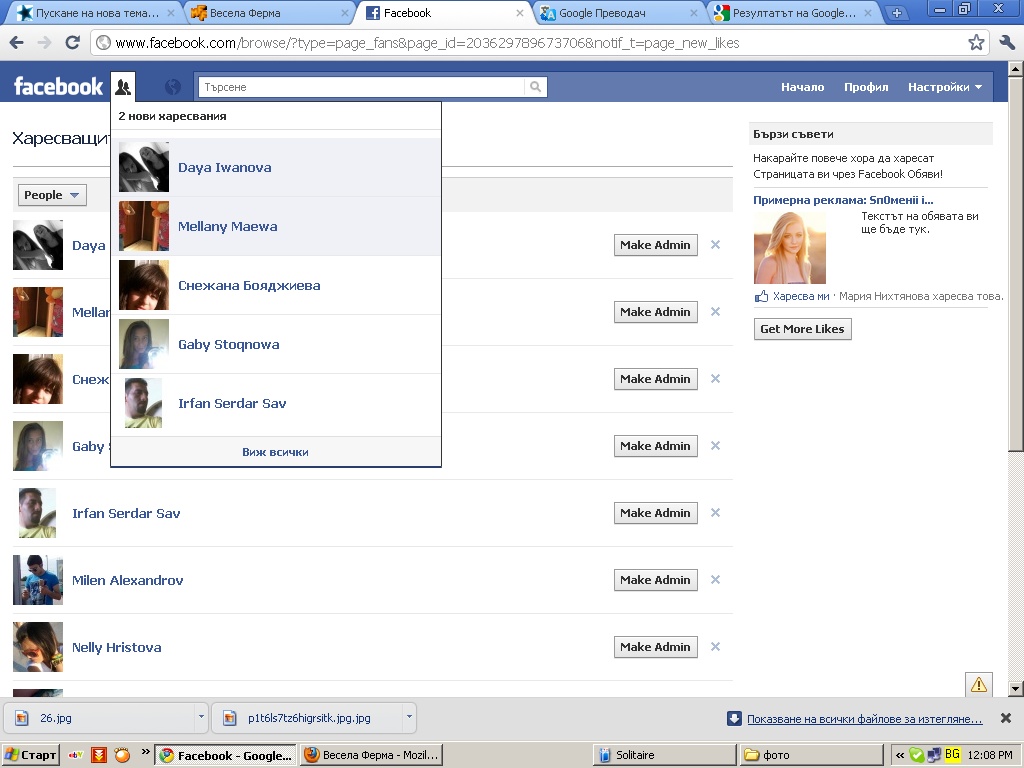Switch to the Google Преводач tab
Image resolution: width=1024 pixels, height=768 pixels.
pos(617,13)
